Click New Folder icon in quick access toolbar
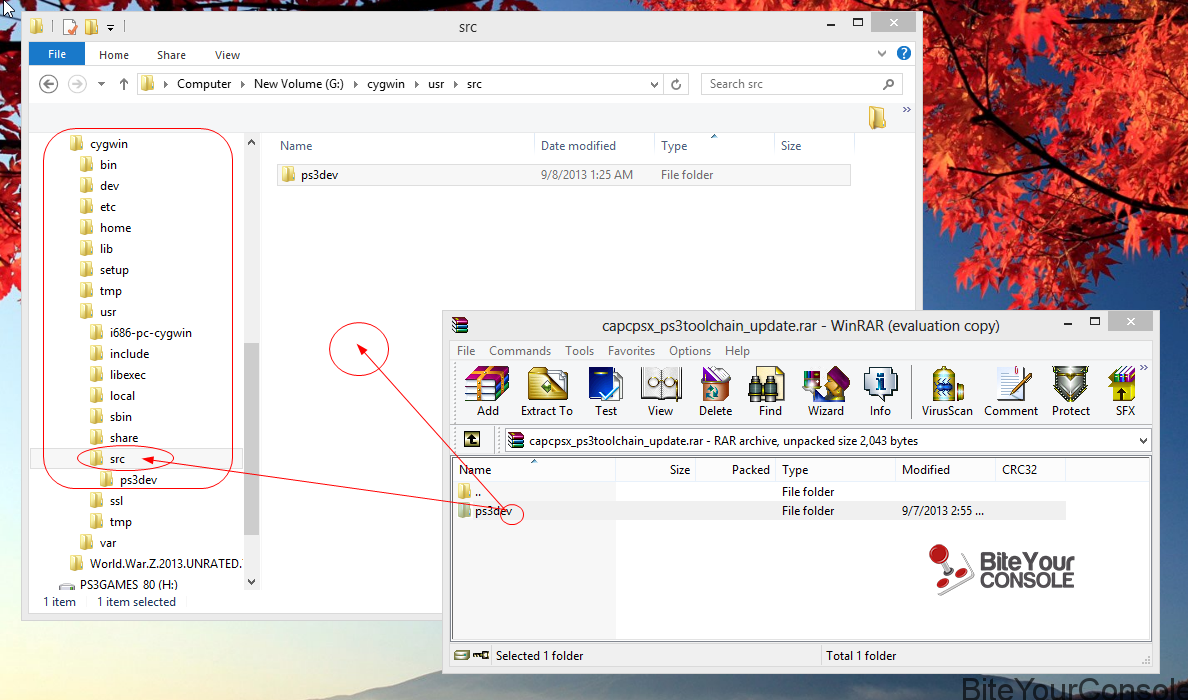The height and width of the screenshot is (700, 1188). tap(91, 27)
